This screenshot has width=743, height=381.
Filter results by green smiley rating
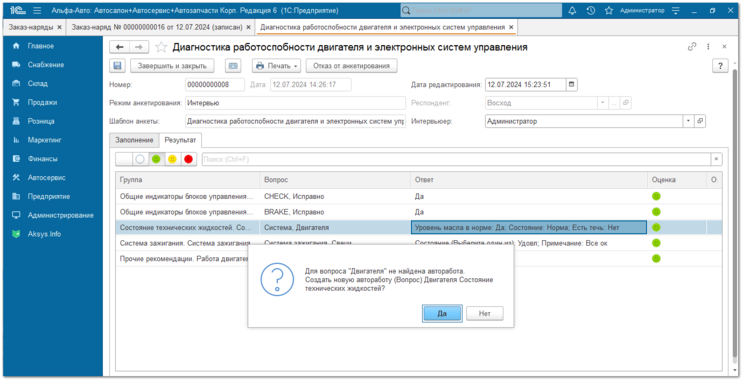156,160
